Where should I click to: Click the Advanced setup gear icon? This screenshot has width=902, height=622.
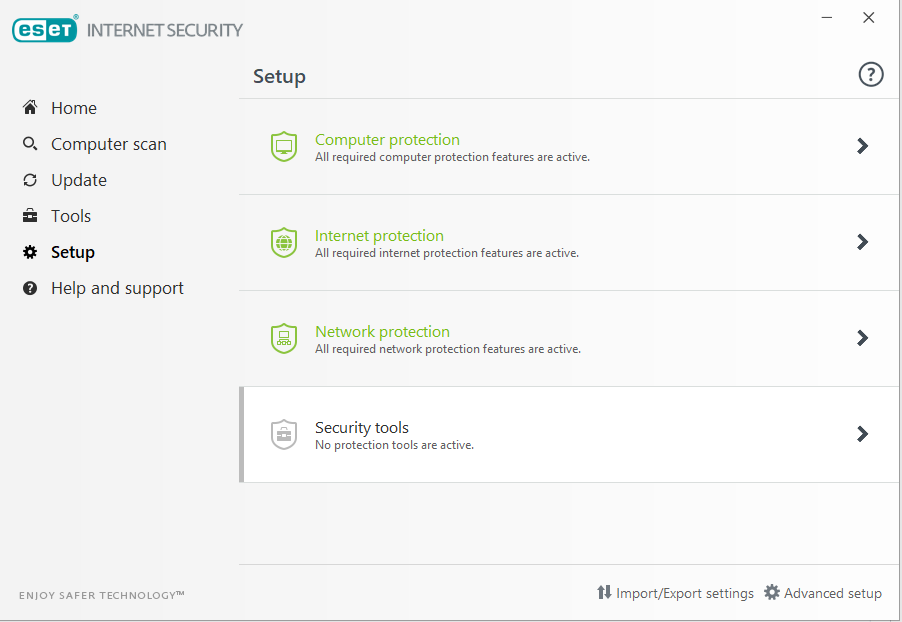tap(772, 593)
